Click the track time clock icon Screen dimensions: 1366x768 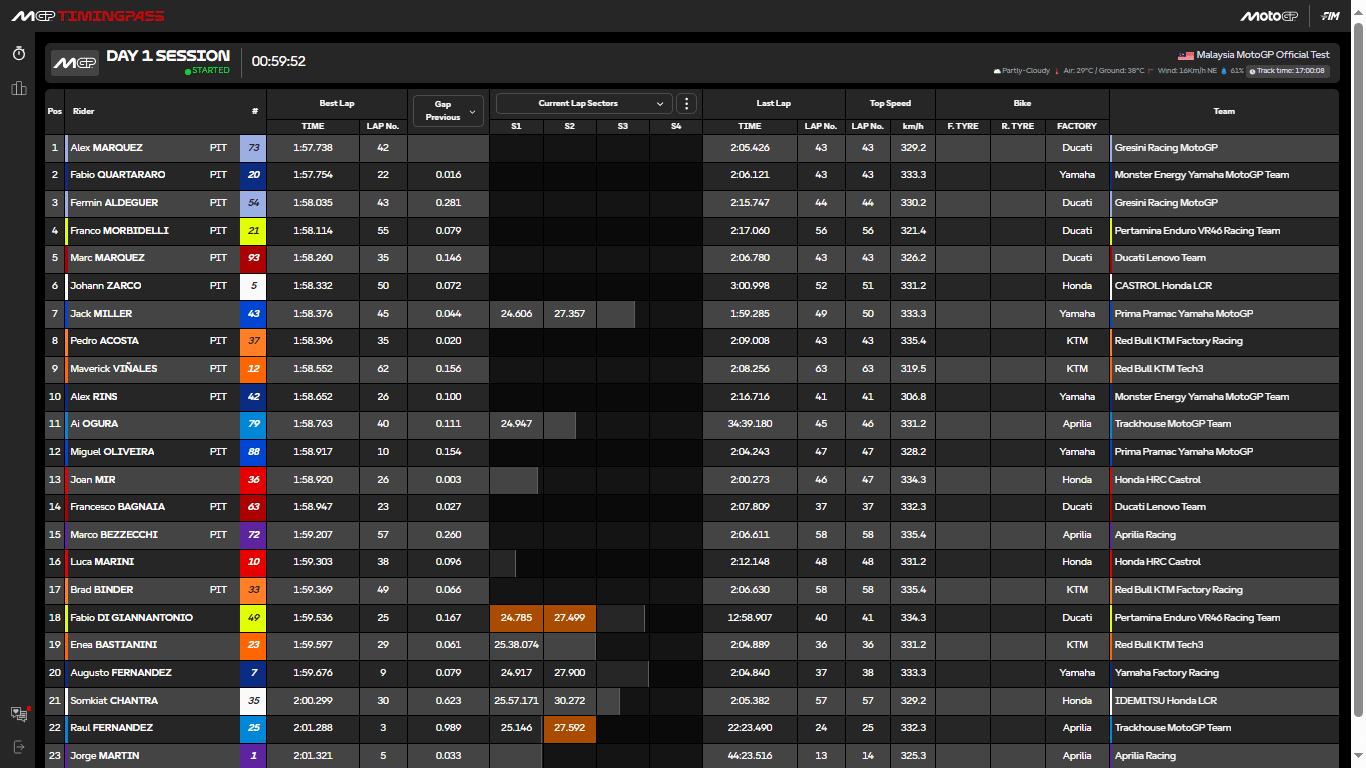click(x=1252, y=71)
